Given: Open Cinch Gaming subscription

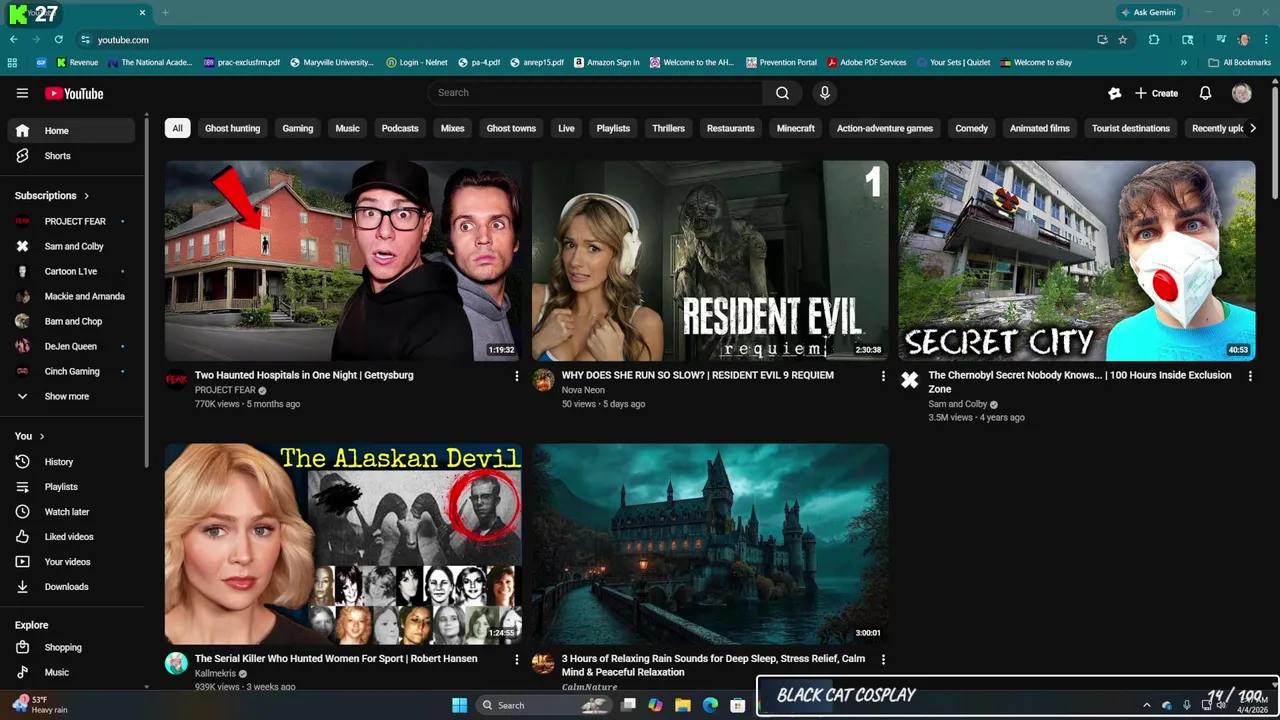Looking at the screenshot, I should [x=71, y=371].
